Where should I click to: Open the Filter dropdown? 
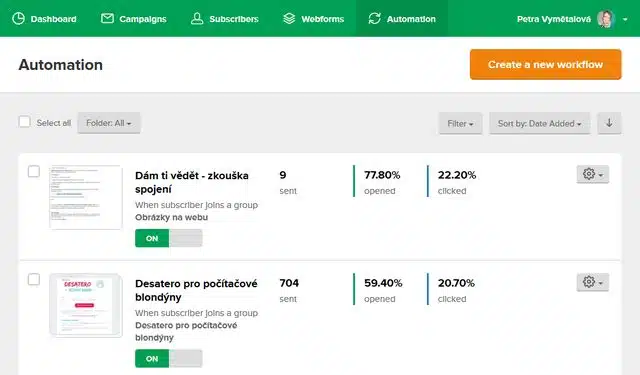click(460, 123)
